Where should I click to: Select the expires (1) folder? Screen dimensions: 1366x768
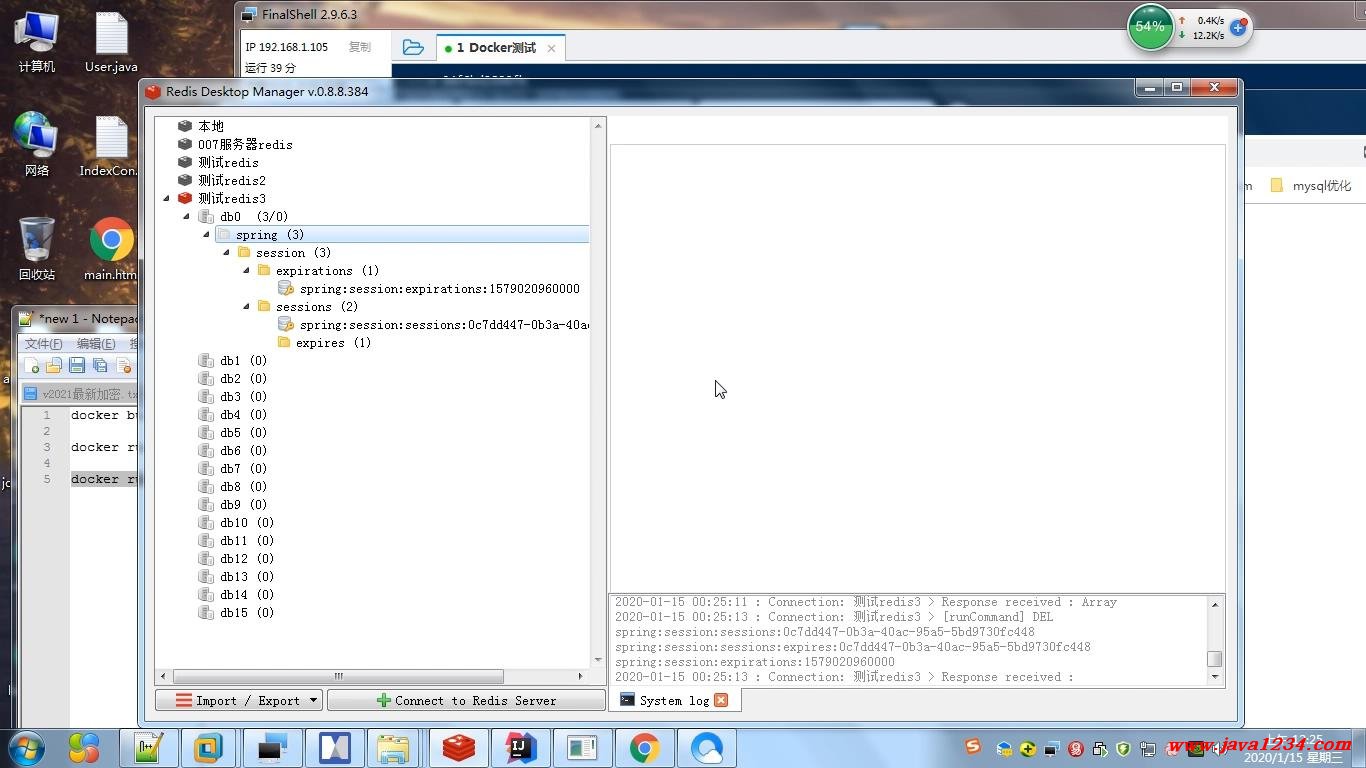click(x=333, y=343)
